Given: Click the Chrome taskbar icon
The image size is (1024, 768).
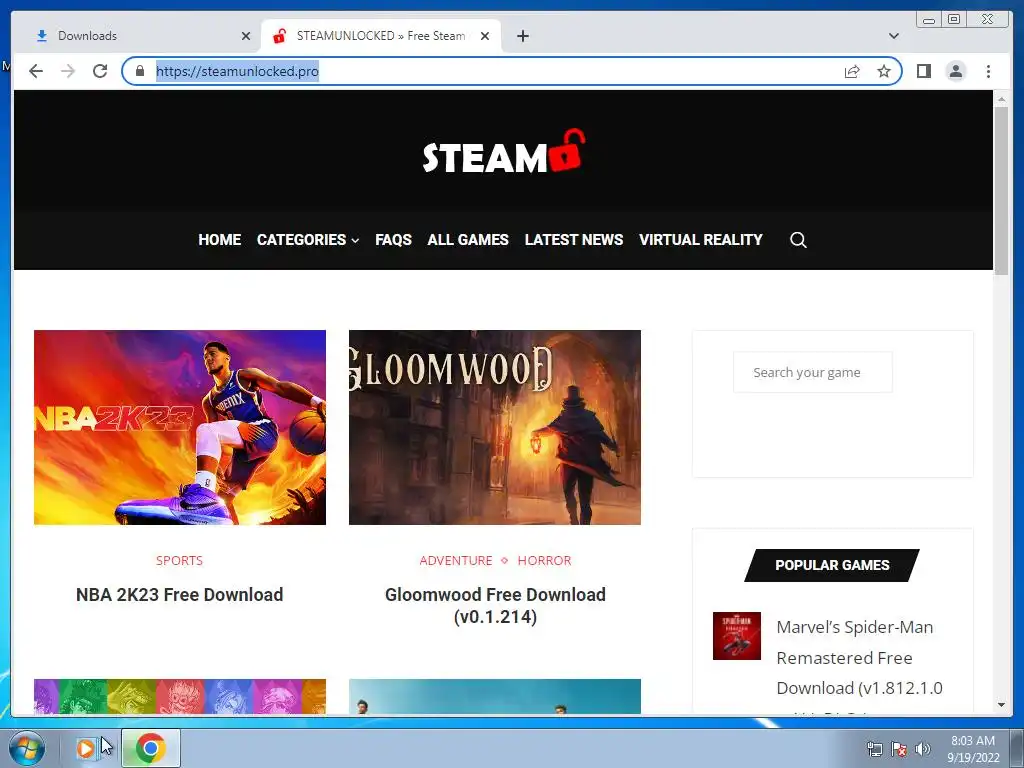Looking at the screenshot, I should [x=150, y=748].
